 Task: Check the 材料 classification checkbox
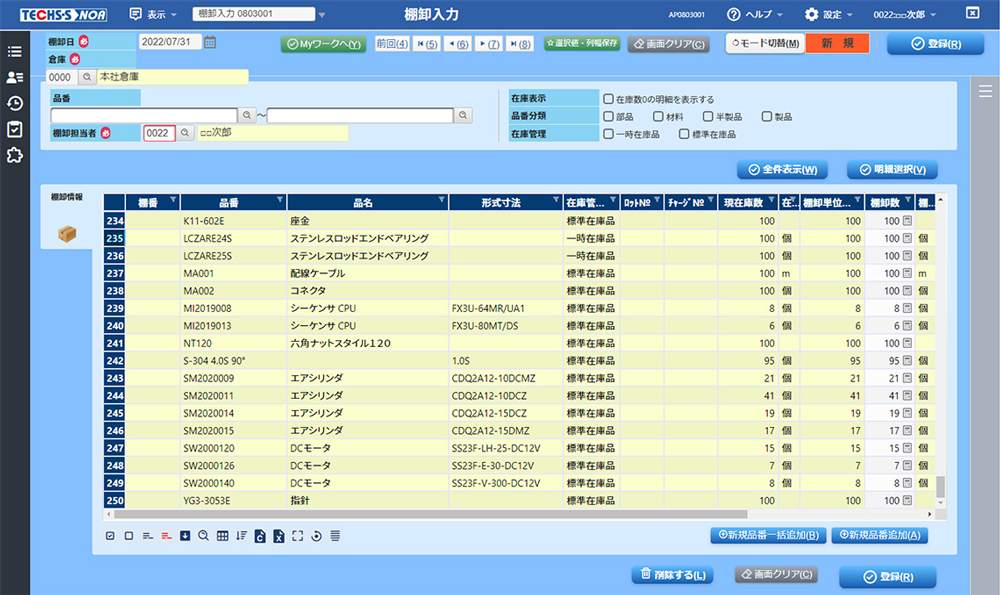click(658, 117)
